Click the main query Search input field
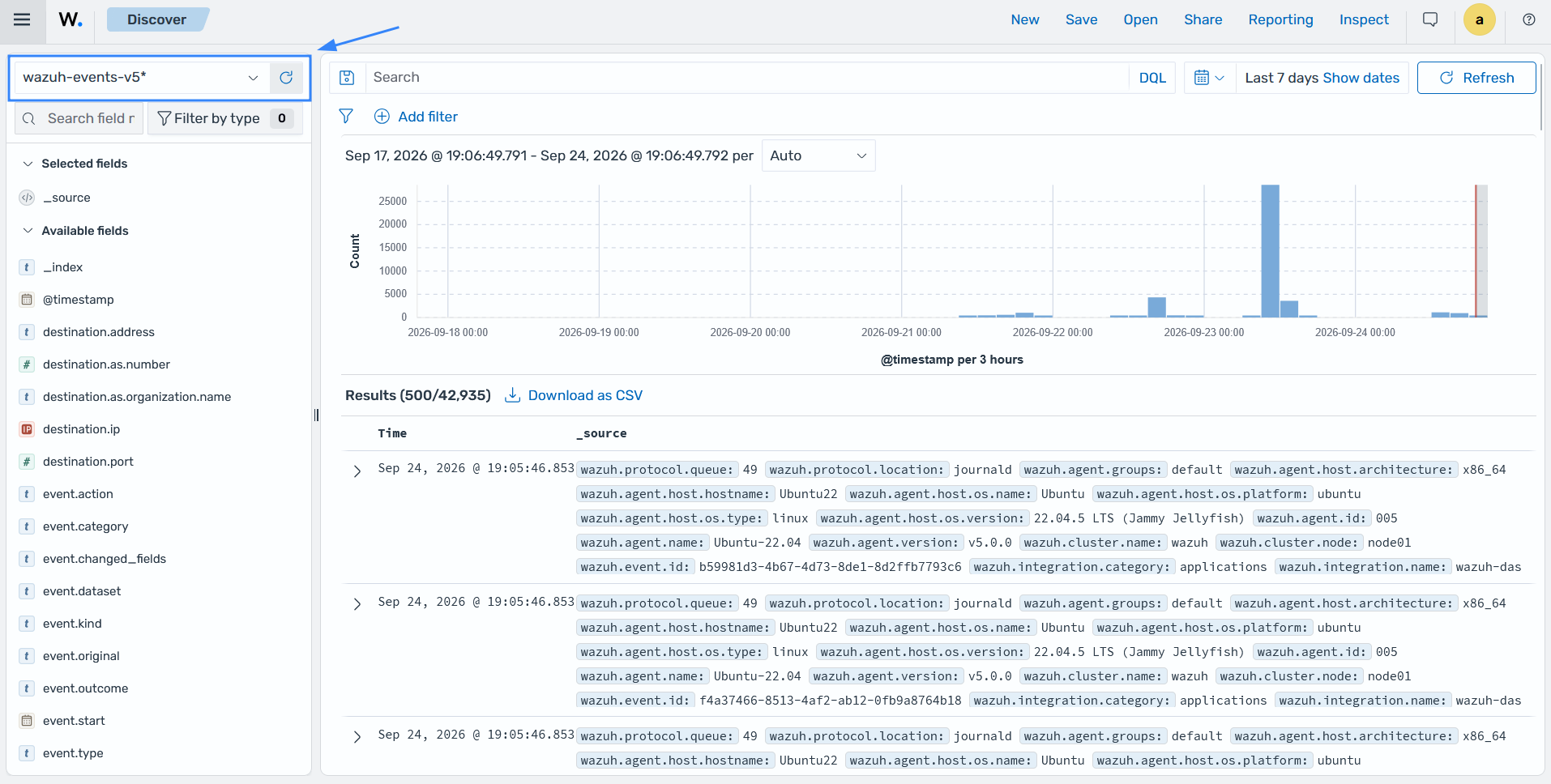 (x=746, y=78)
